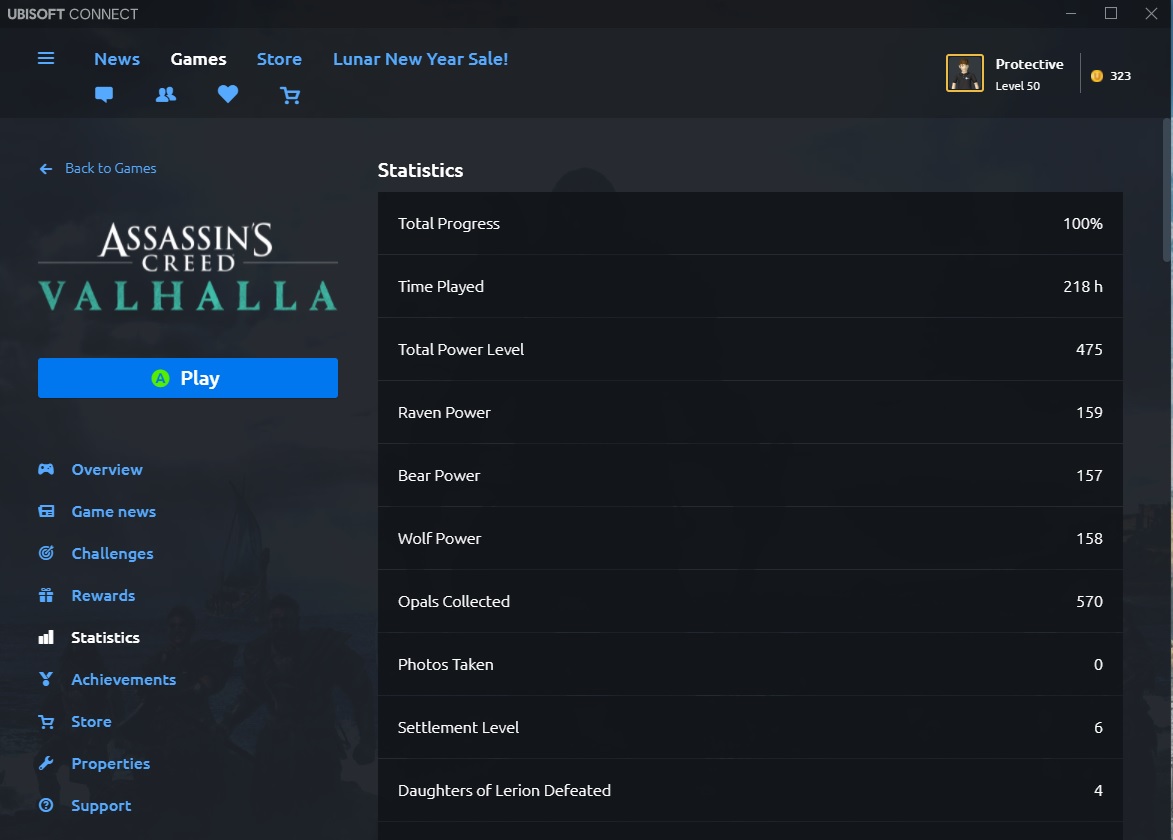Open the Lunar New Year Sale tab
Screen dimensions: 1173x840
[420, 59]
